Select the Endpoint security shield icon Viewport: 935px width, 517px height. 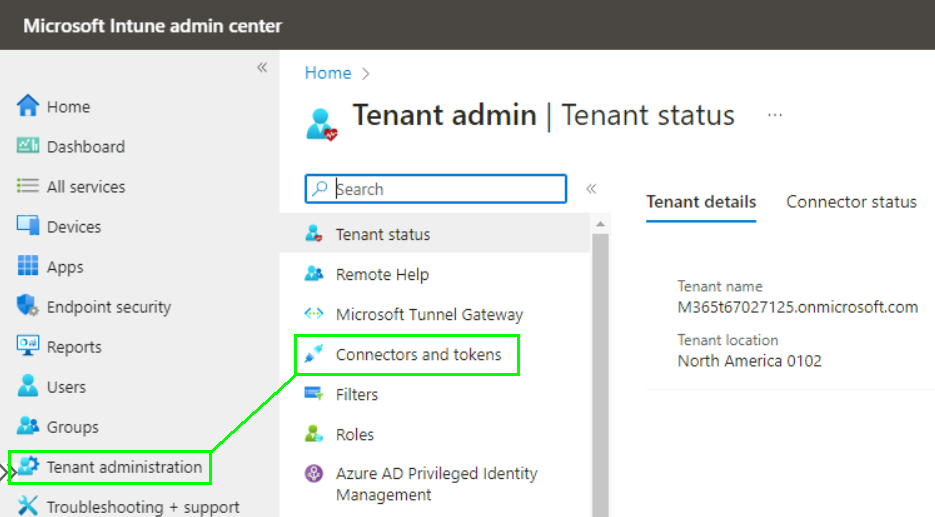[x=28, y=307]
